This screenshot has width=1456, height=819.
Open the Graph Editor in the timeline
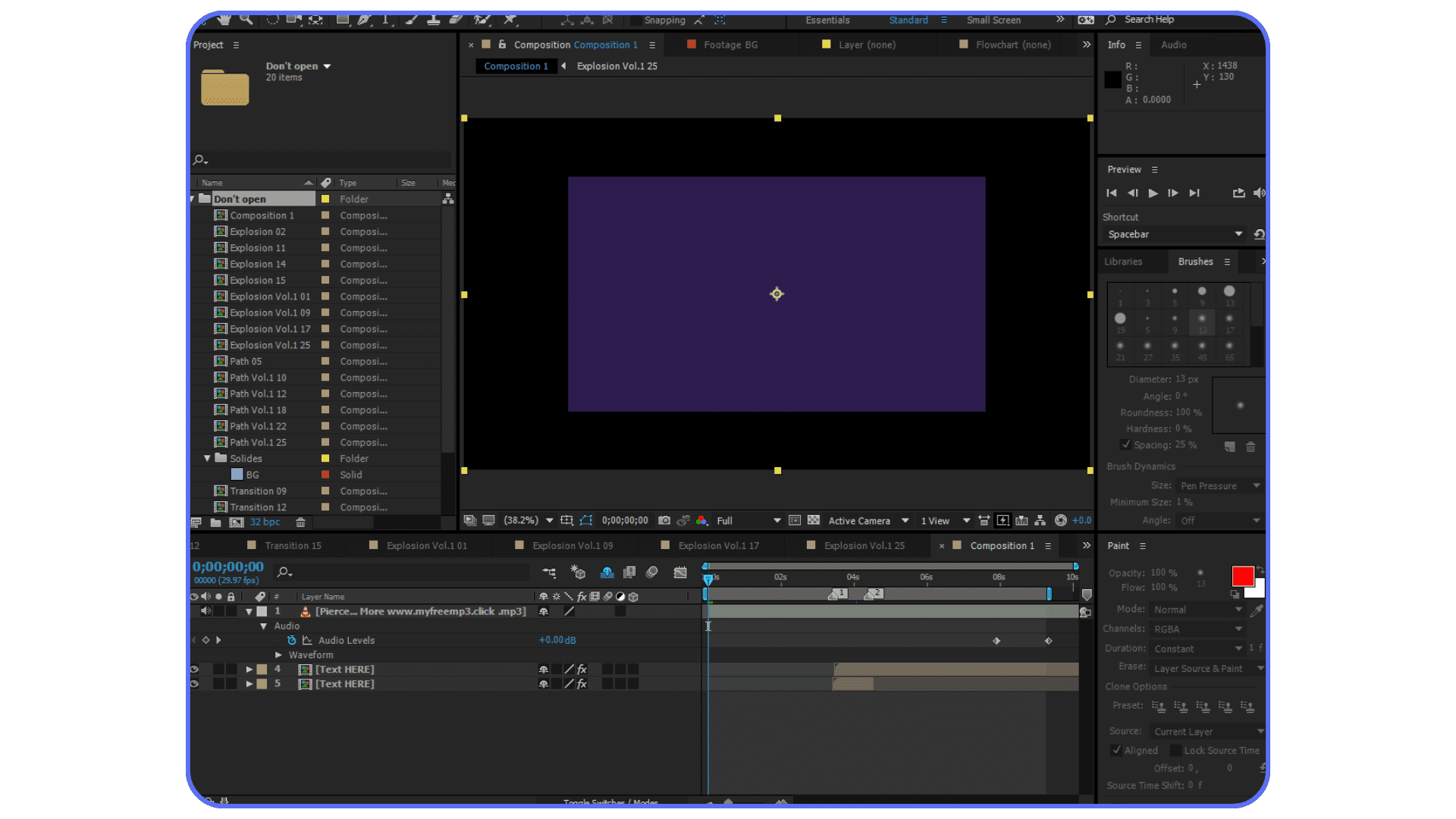tap(680, 573)
